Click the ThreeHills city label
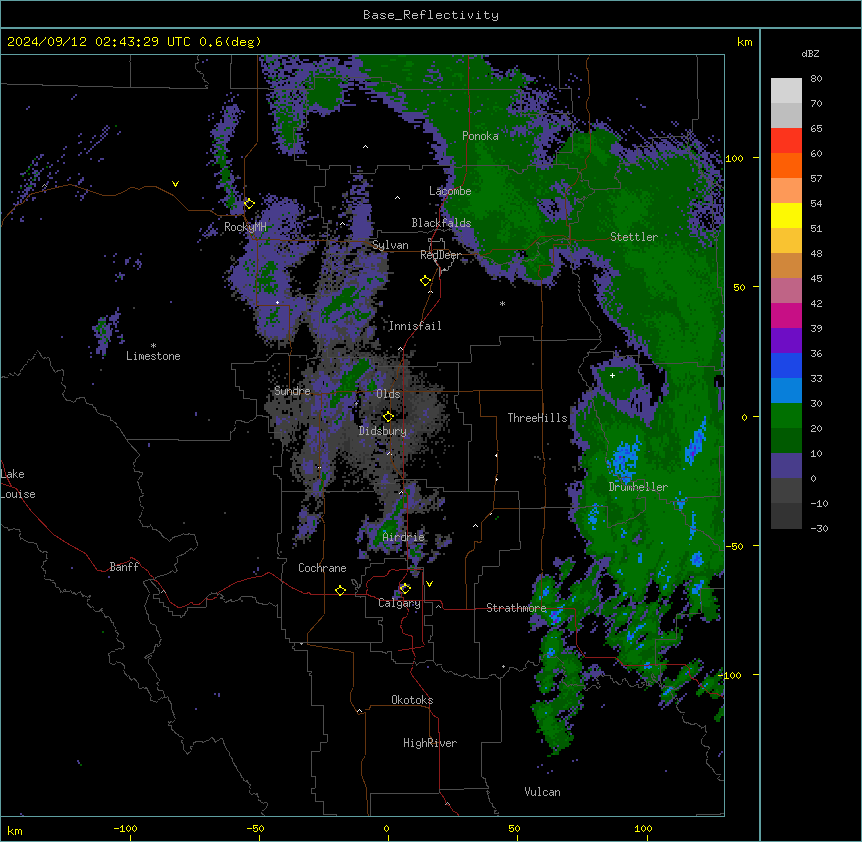 coord(537,418)
